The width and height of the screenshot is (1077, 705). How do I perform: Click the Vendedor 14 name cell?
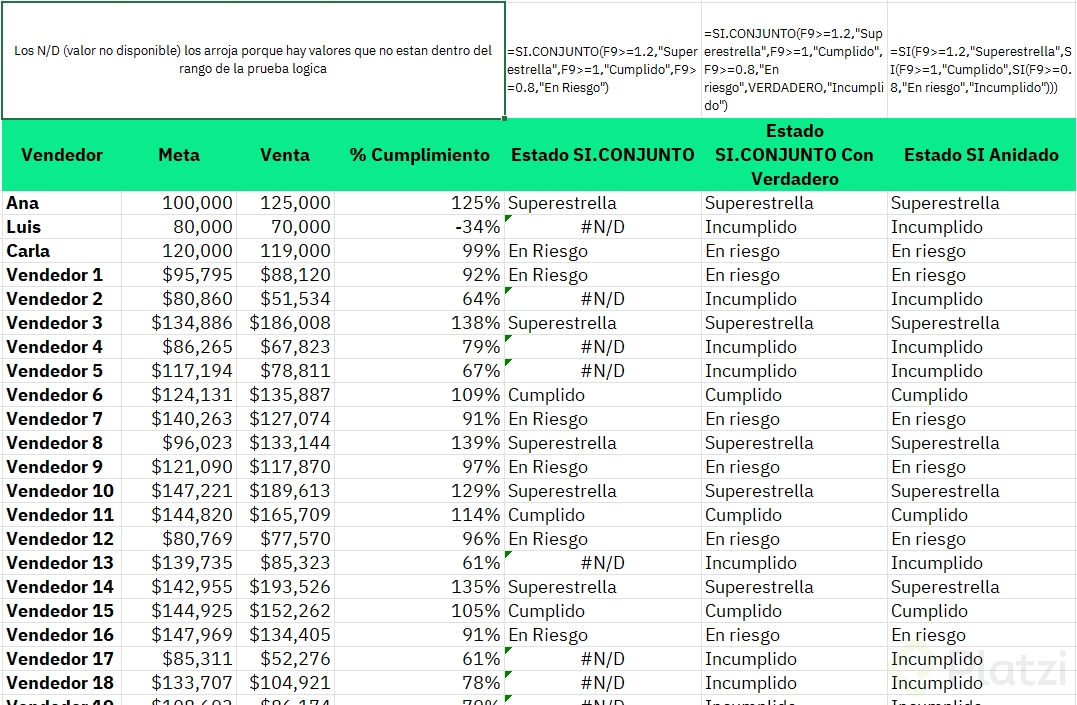[x=62, y=588]
